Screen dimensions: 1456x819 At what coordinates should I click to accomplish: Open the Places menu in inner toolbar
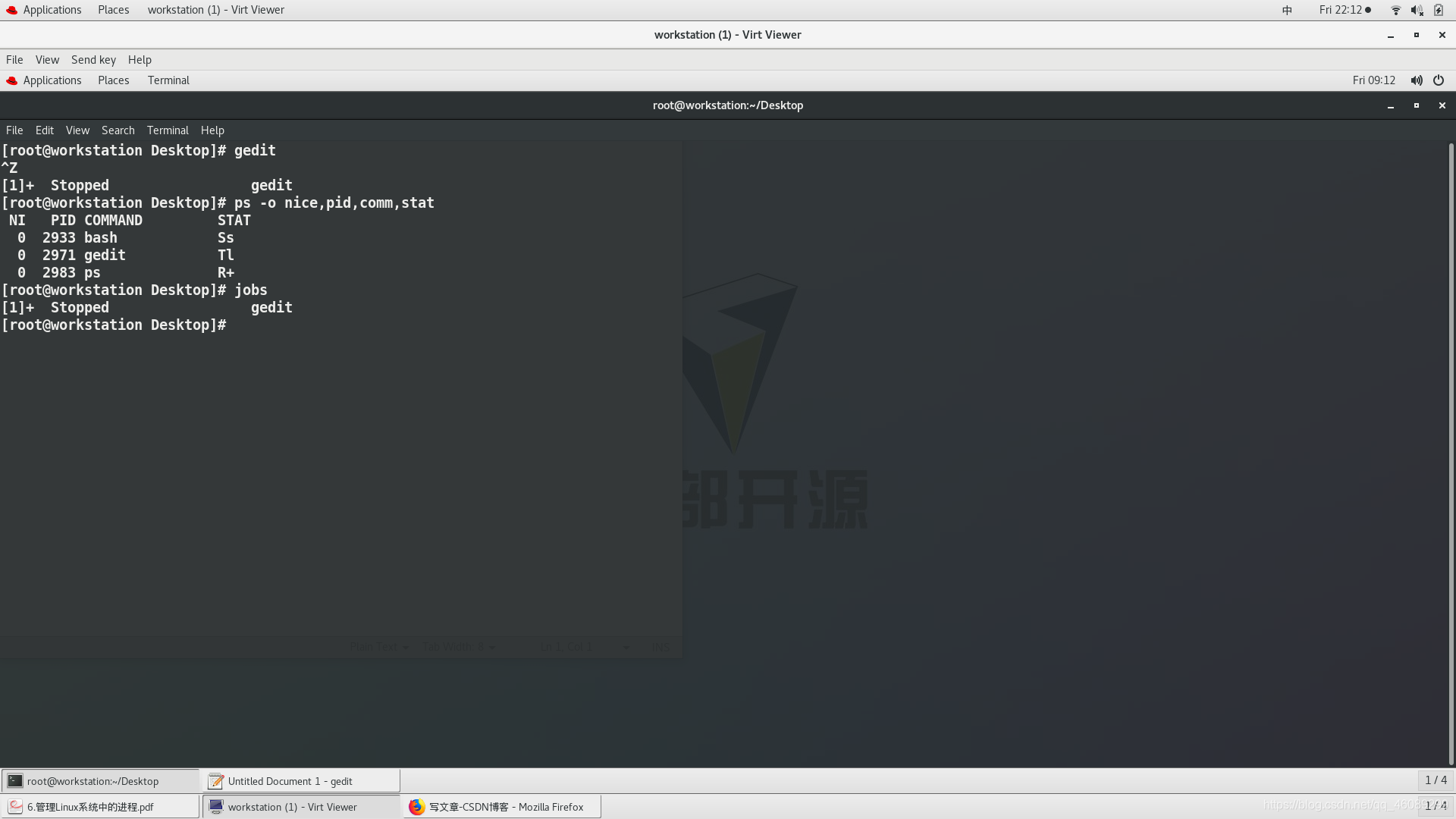coord(112,80)
